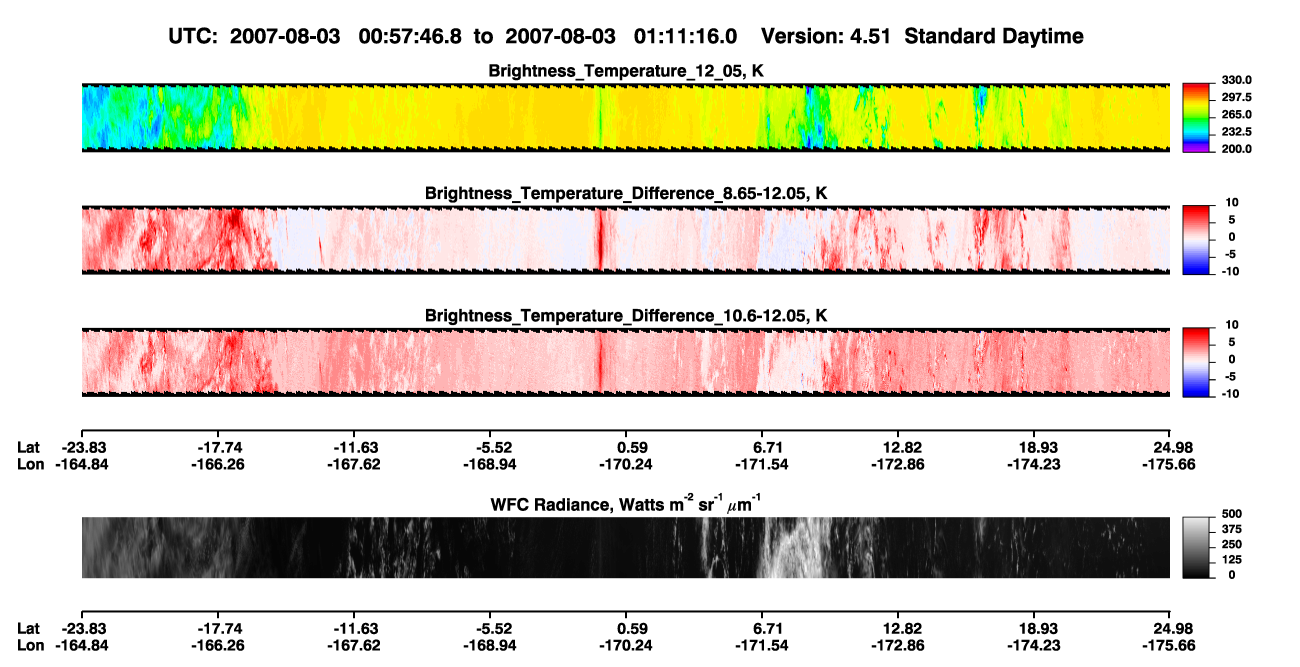Click the 8.65-12.05 difference image strip
1300x667 pixels.
tap(626, 239)
